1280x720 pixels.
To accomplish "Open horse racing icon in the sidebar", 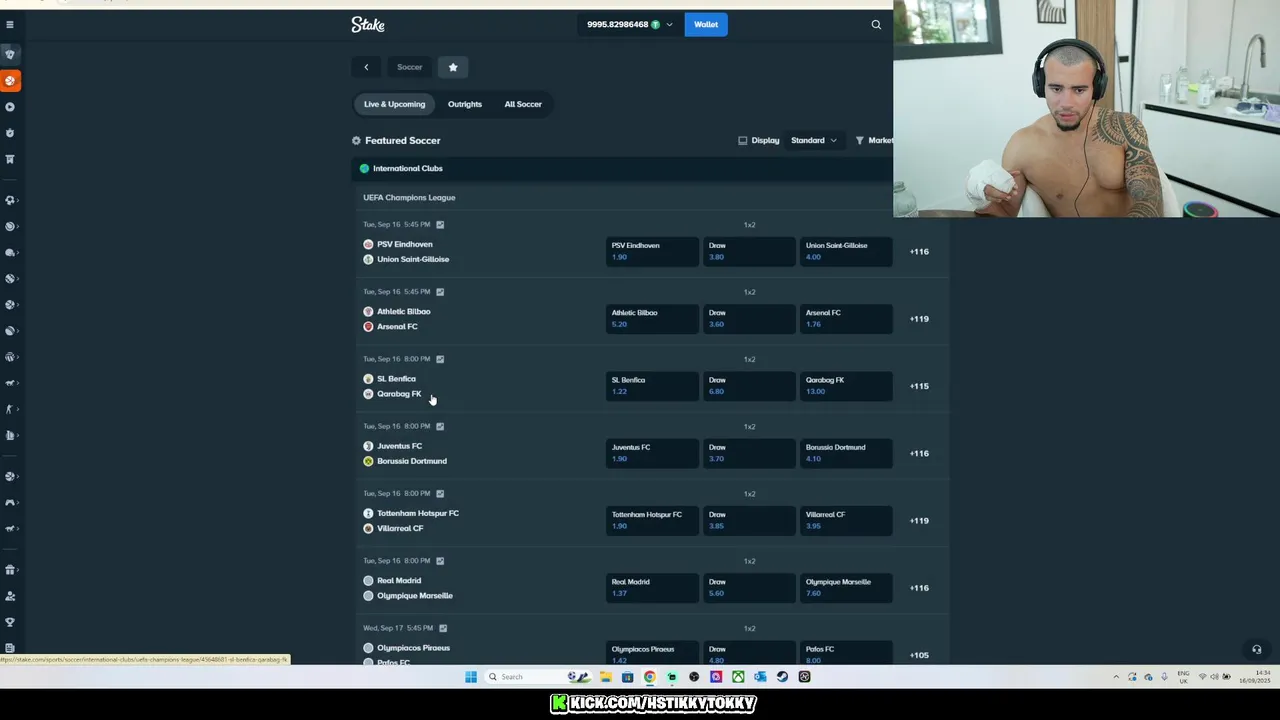I will (x=10, y=383).
